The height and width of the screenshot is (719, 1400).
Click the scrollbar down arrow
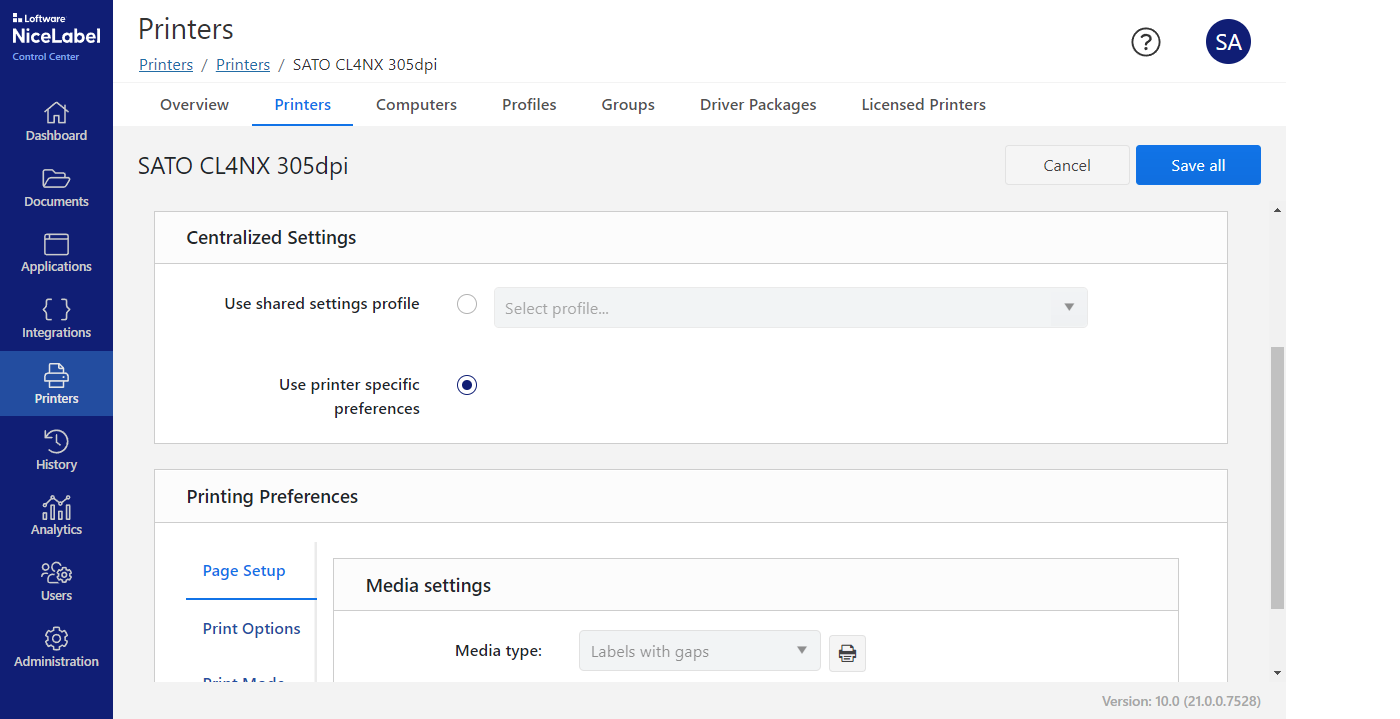1277,673
